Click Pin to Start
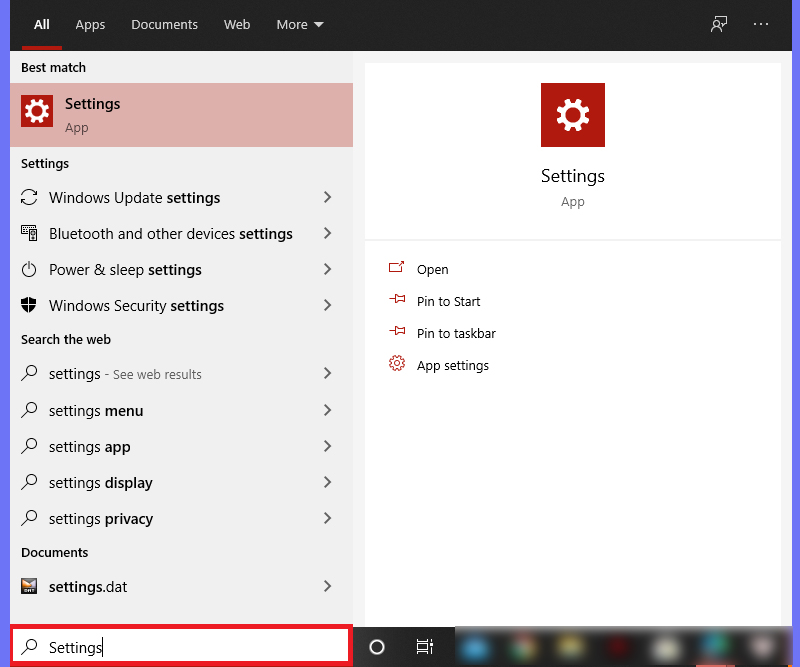The width and height of the screenshot is (800, 667). [x=448, y=302]
